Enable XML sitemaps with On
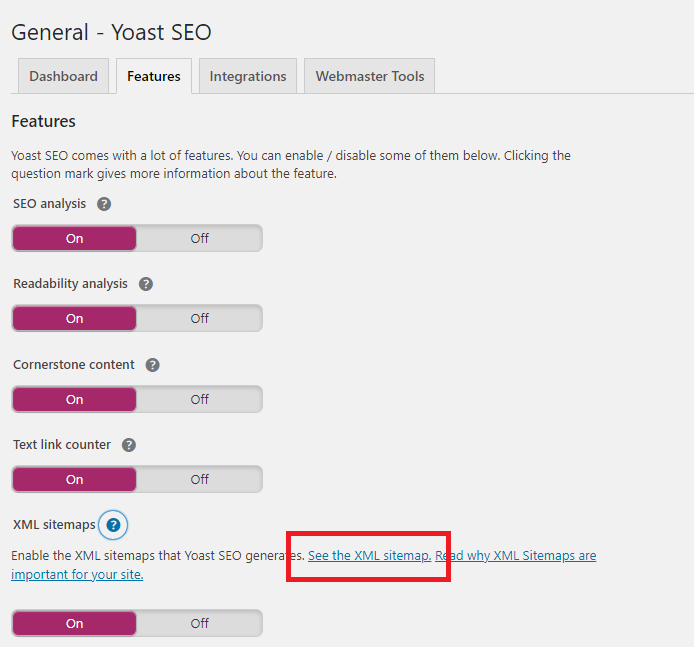 coord(74,624)
